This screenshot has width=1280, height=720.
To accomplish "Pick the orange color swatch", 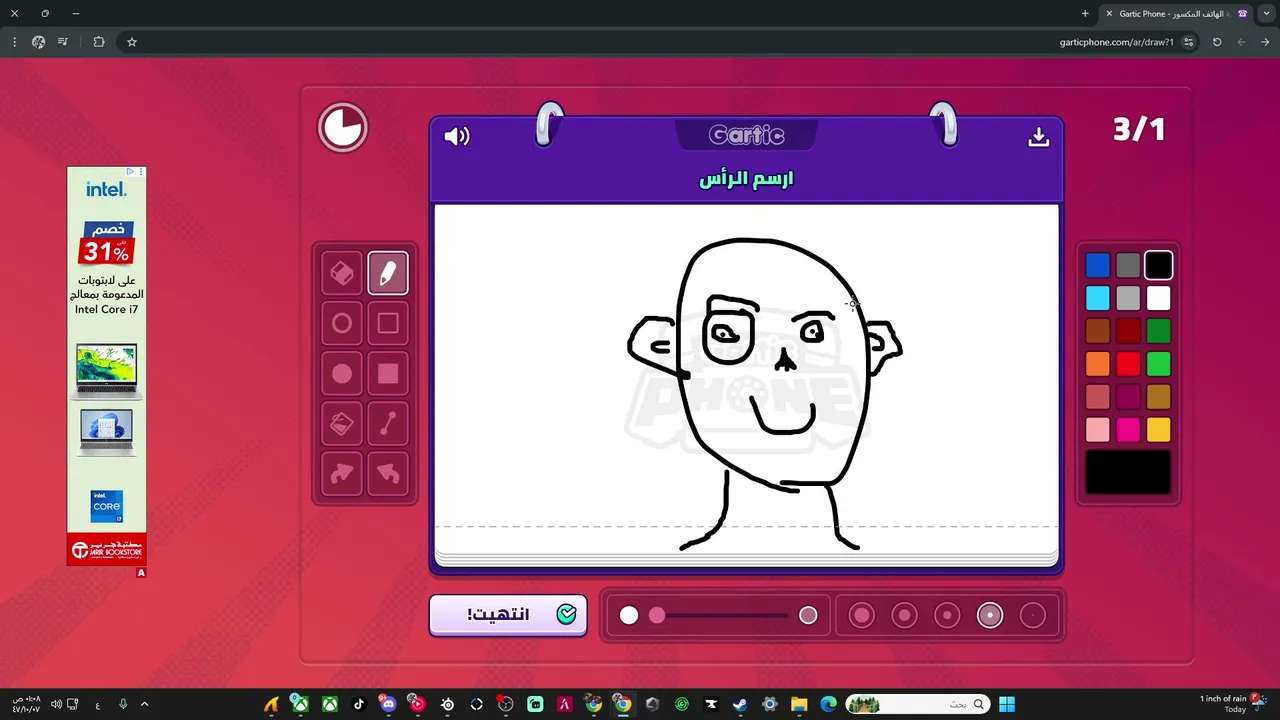I will [1098, 364].
